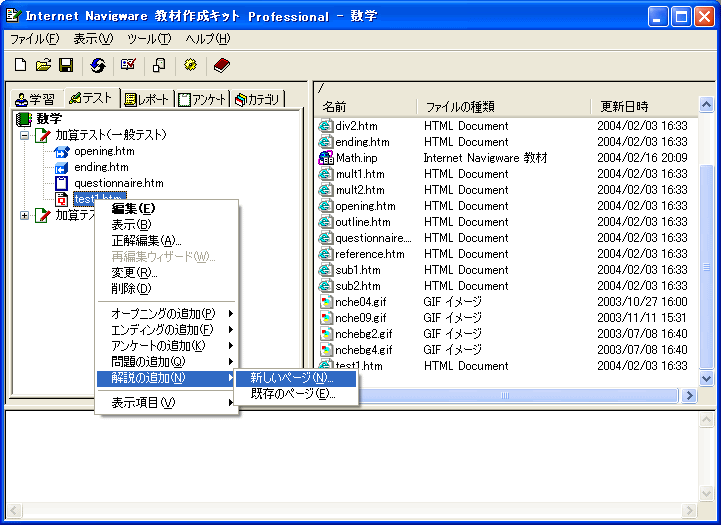Click the test1.htm page icon in tree
The width and height of the screenshot is (721, 525).
pos(61,200)
